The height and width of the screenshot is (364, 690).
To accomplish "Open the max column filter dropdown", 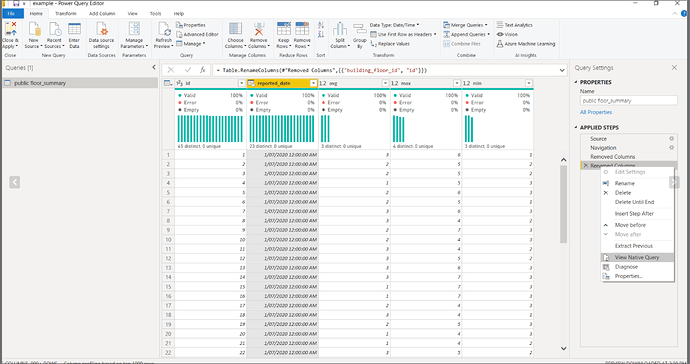I will click(457, 83).
